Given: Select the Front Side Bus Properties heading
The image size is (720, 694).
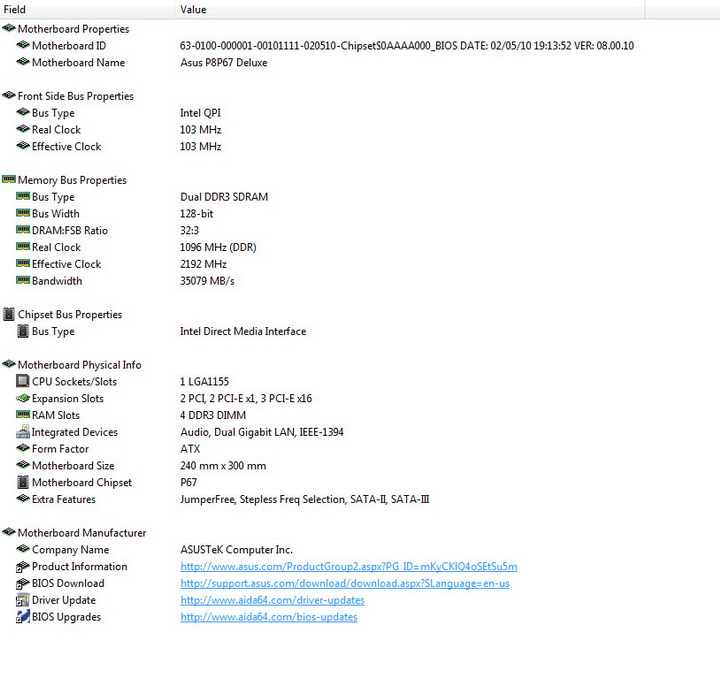Looking at the screenshot, I should pos(76,96).
